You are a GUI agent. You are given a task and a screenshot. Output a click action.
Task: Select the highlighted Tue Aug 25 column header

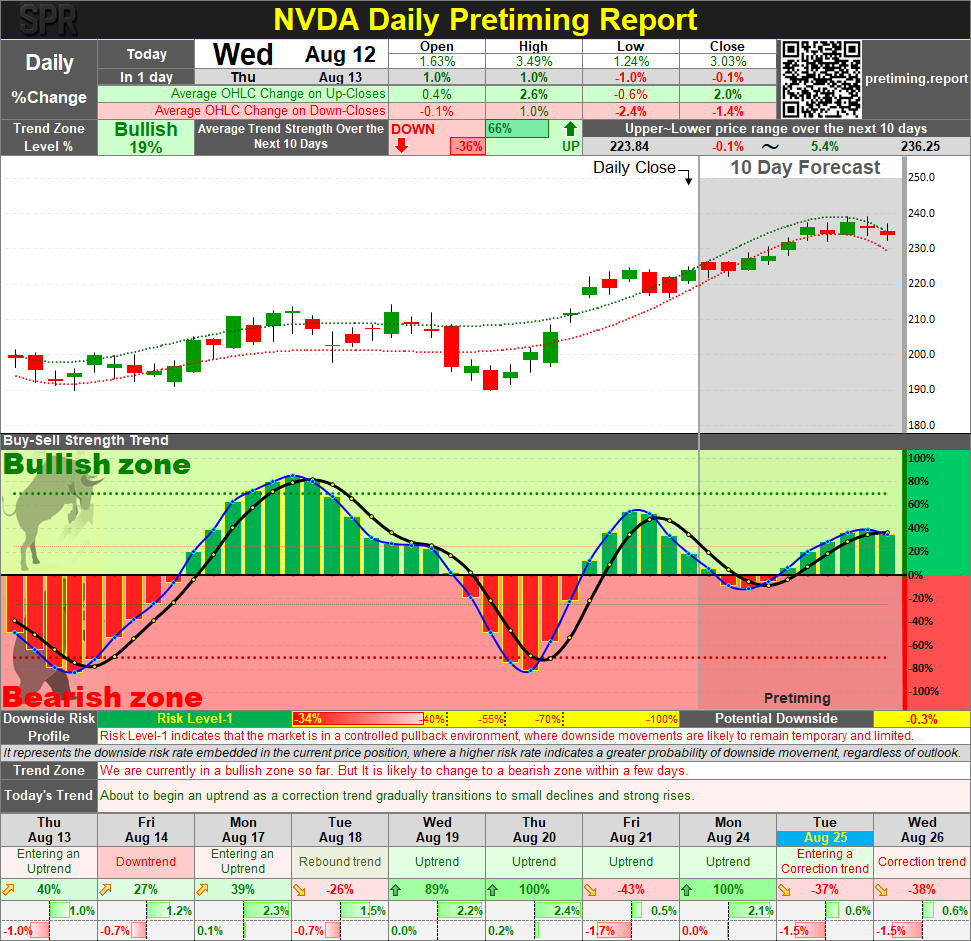tap(825, 830)
